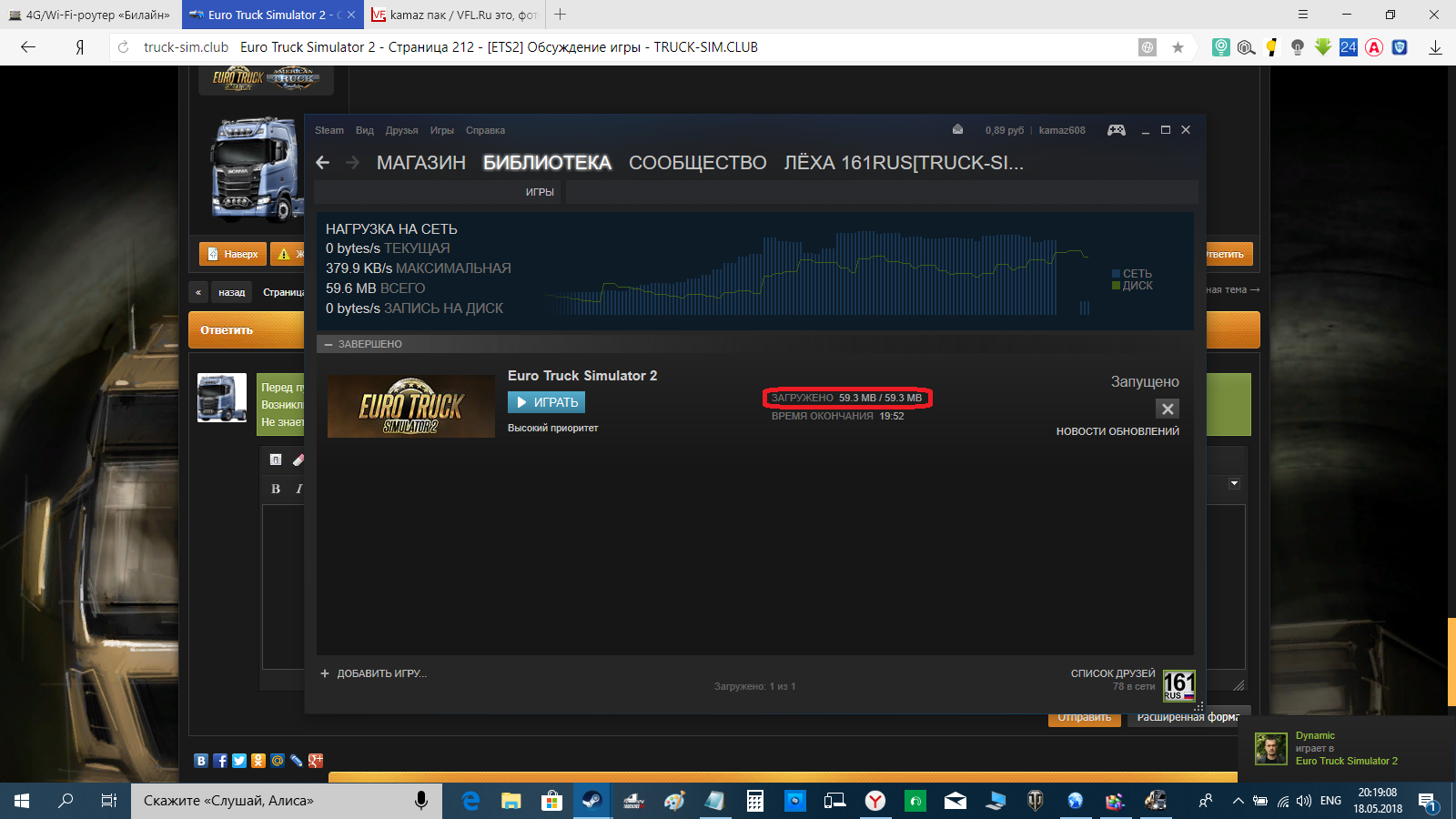The height and width of the screenshot is (819, 1456).
Task: Click the forum poster's truck avatar
Action: pos(222,398)
